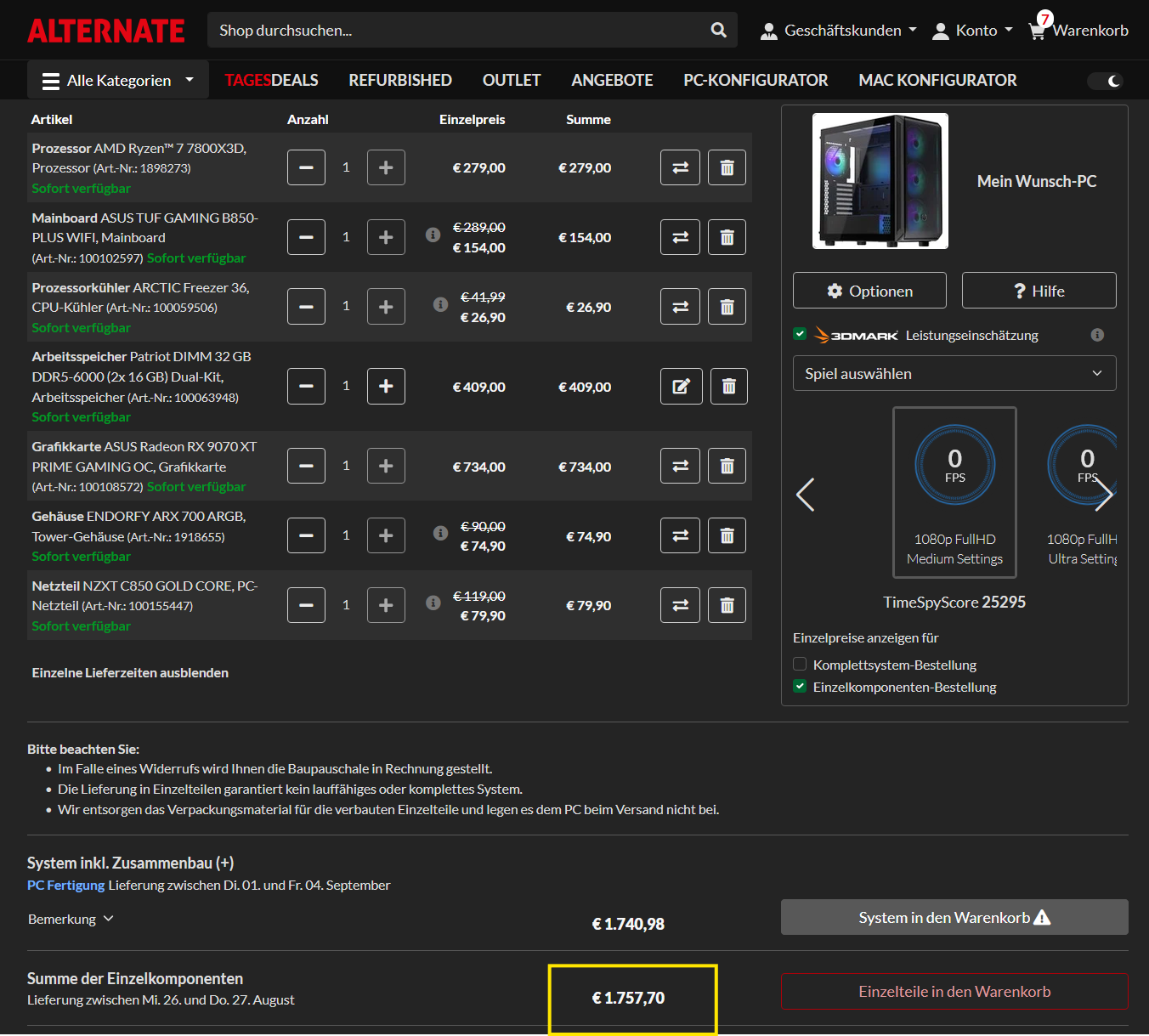1149x1036 pixels.
Task: Open the PC-KONFIGURATOR page
Action: [x=756, y=80]
